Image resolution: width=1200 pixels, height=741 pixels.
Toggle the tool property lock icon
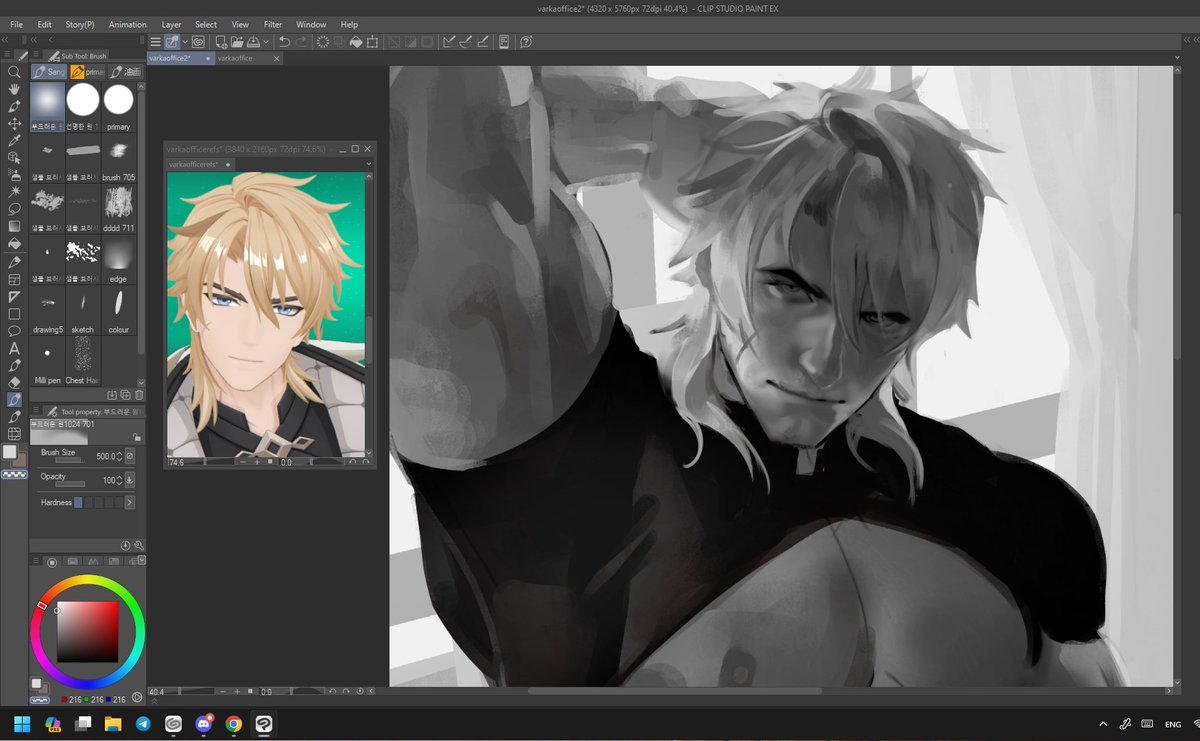tap(137, 436)
